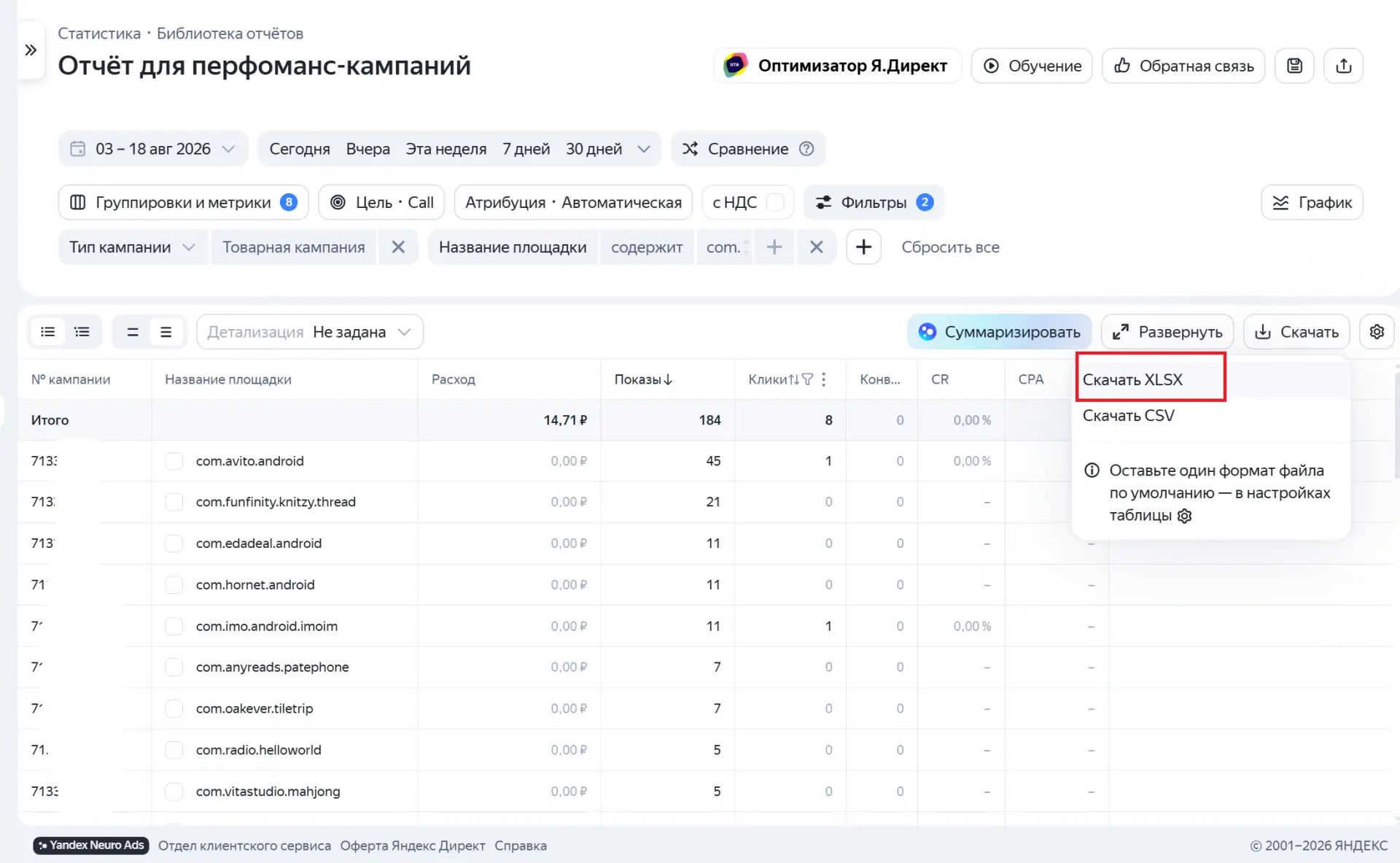Switch to nested tree list view icon
The height and width of the screenshot is (863, 1400).
pyautogui.click(x=82, y=332)
